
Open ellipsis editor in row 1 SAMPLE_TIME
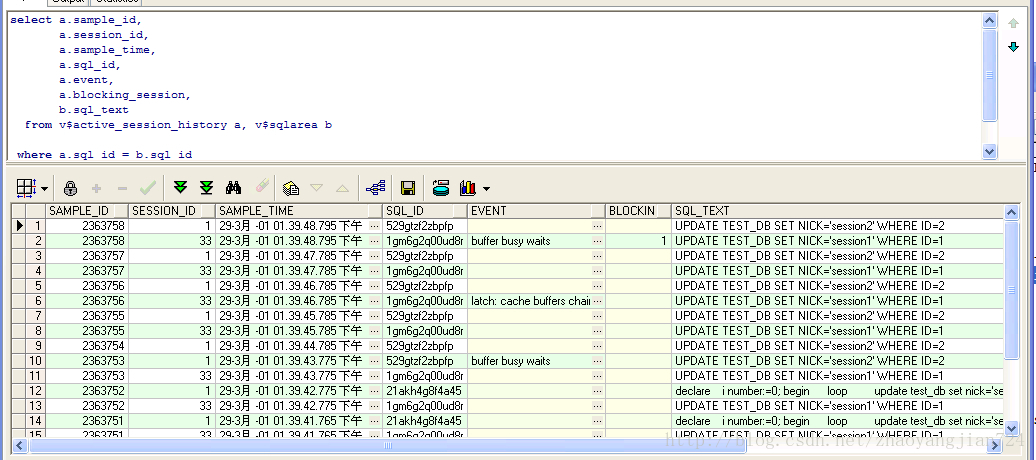tap(375, 226)
